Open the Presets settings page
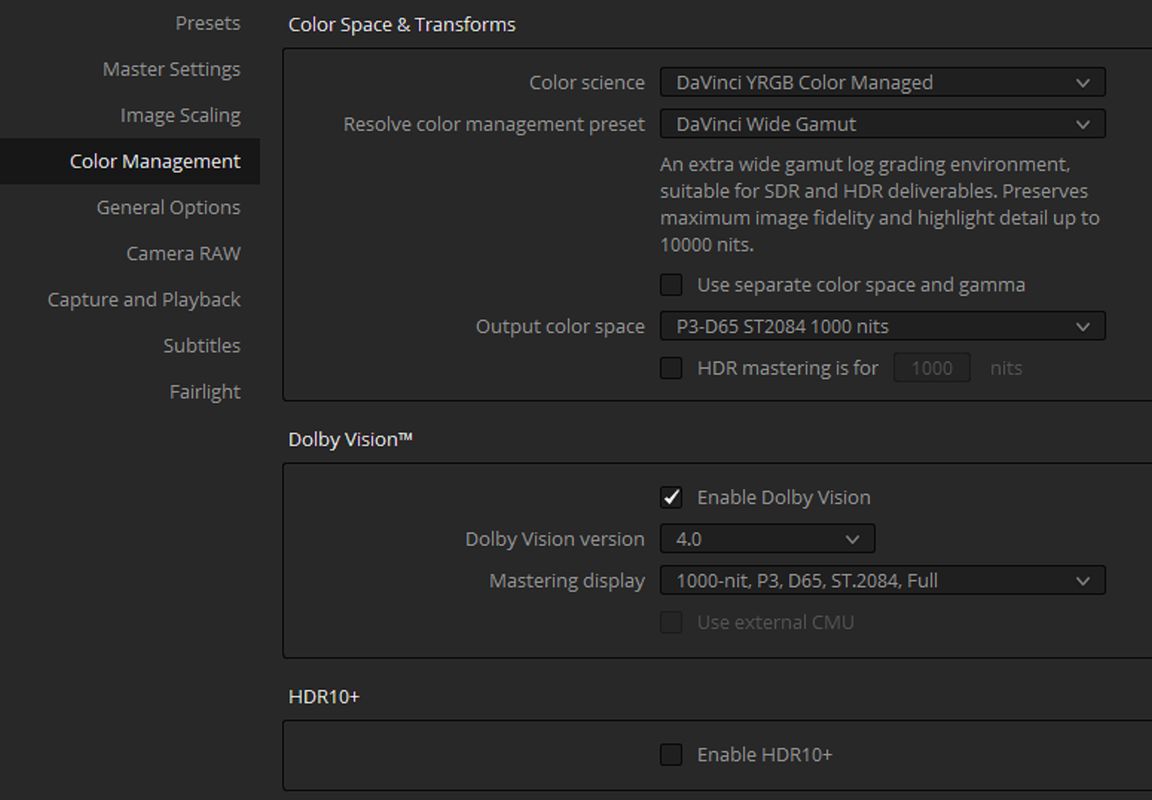Image resolution: width=1152 pixels, height=800 pixels. point(207,24)
